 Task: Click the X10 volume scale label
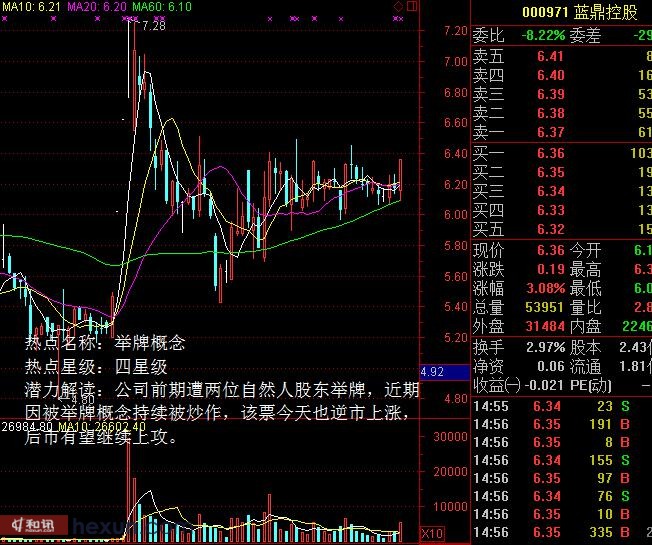(x=432, y=534)
